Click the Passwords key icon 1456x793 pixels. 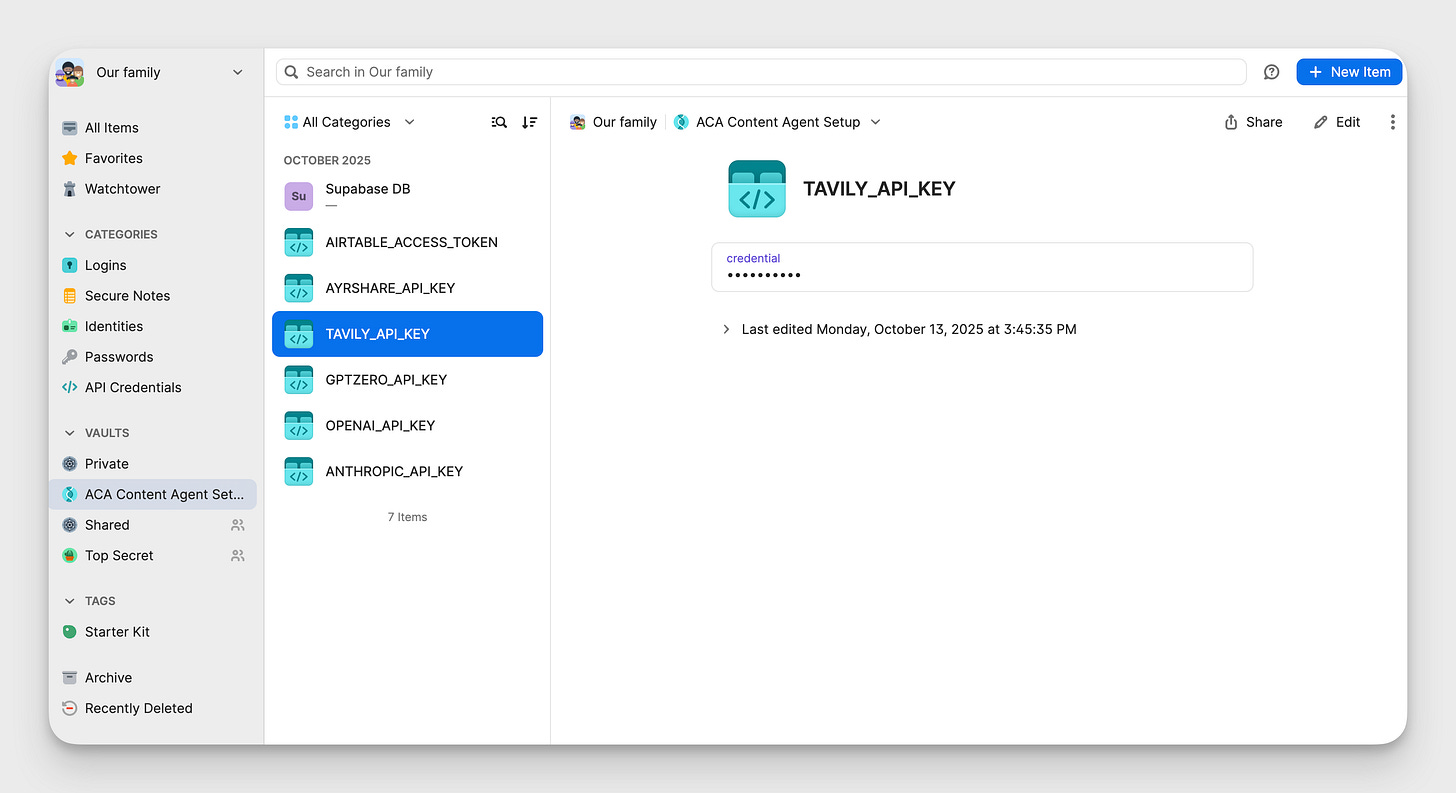[69, 357]
